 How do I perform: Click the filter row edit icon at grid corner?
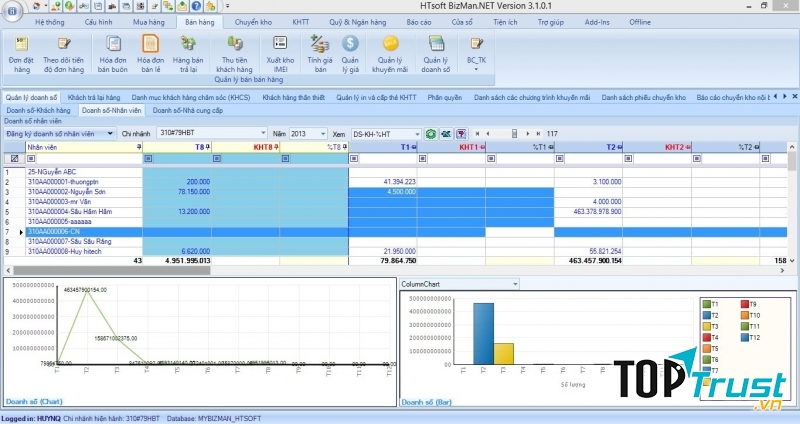click(14, 159)
